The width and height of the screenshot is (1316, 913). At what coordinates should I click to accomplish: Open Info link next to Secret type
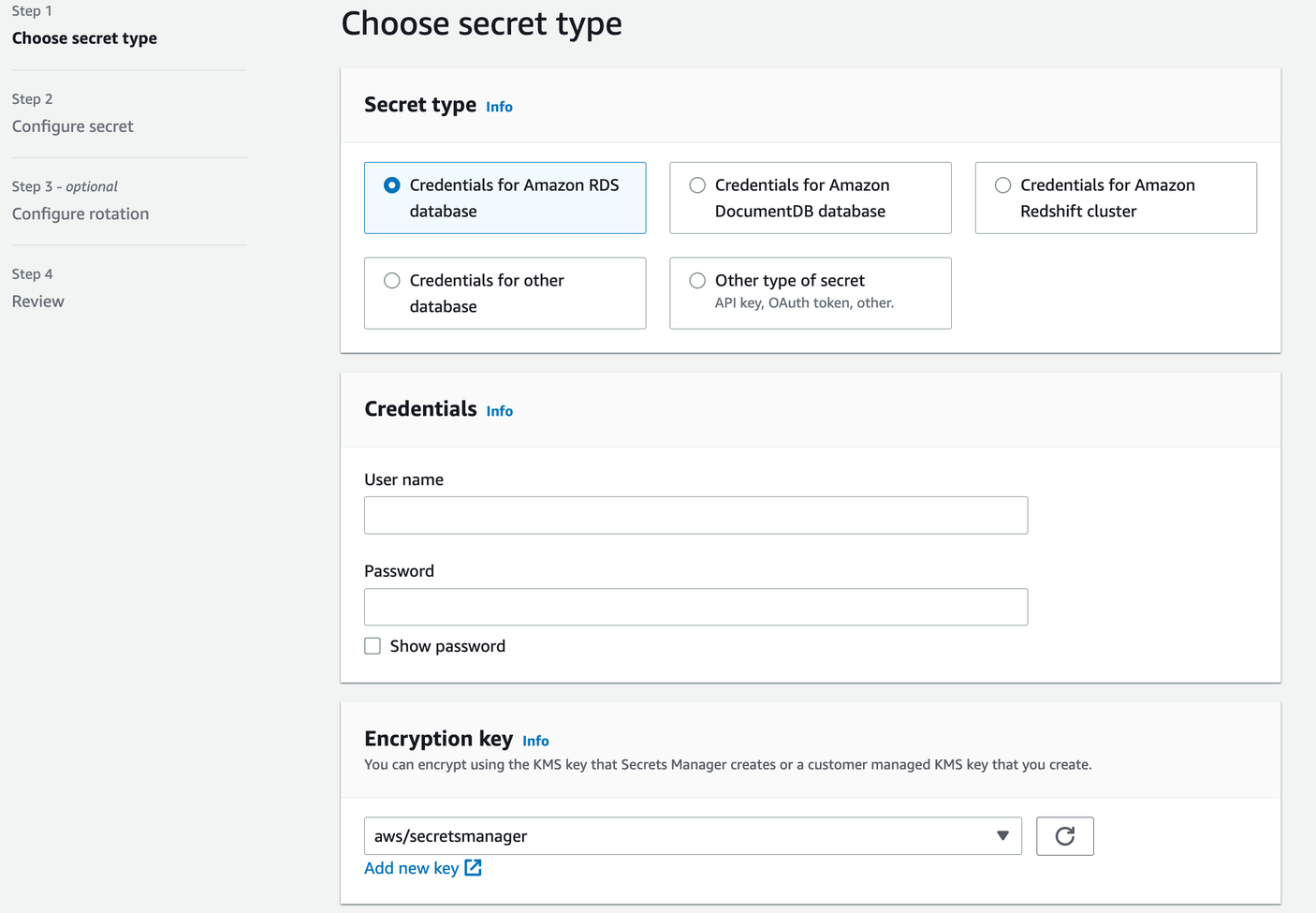[499, 107]
